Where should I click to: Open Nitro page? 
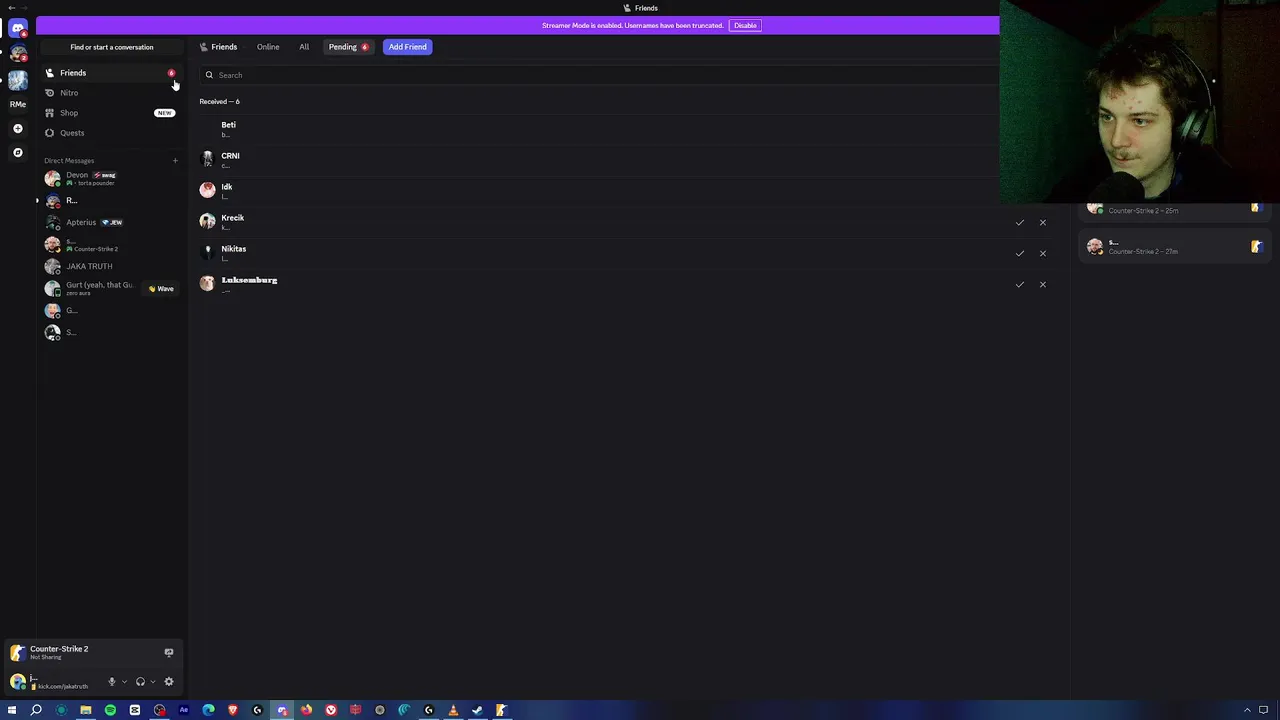[111, 93]
